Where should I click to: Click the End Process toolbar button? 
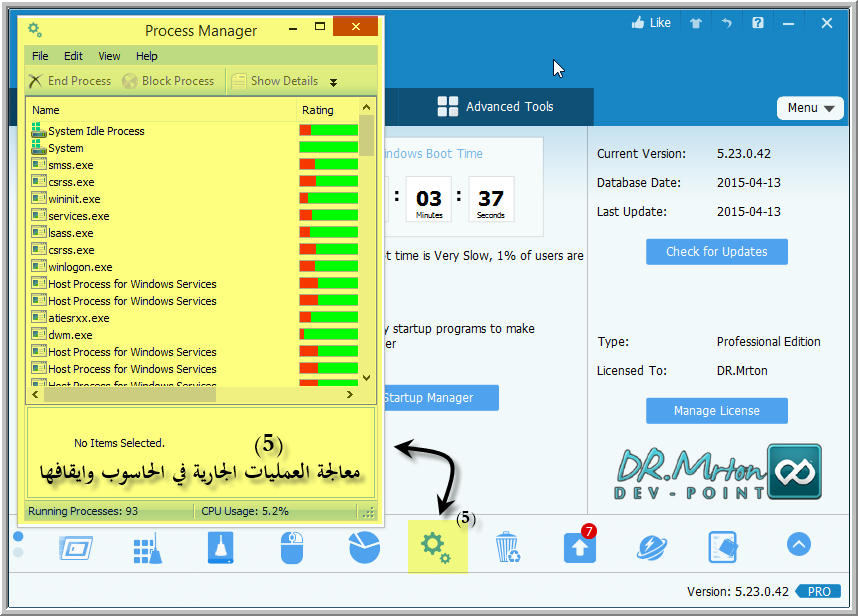[x=69, y=81]
